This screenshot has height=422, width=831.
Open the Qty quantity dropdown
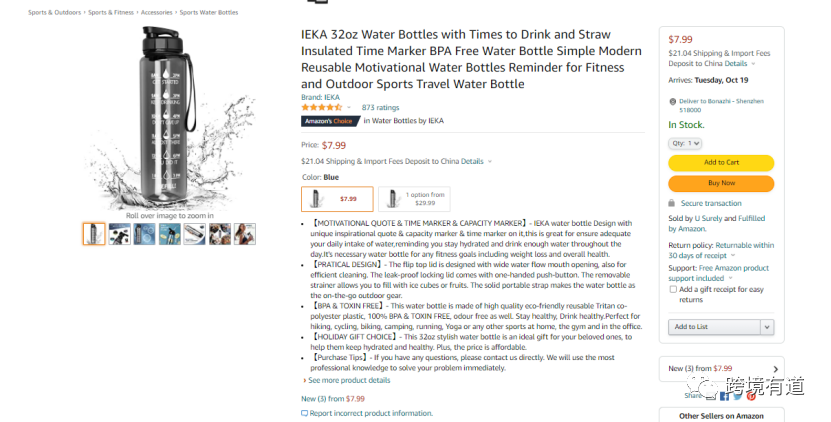(685, 144)
